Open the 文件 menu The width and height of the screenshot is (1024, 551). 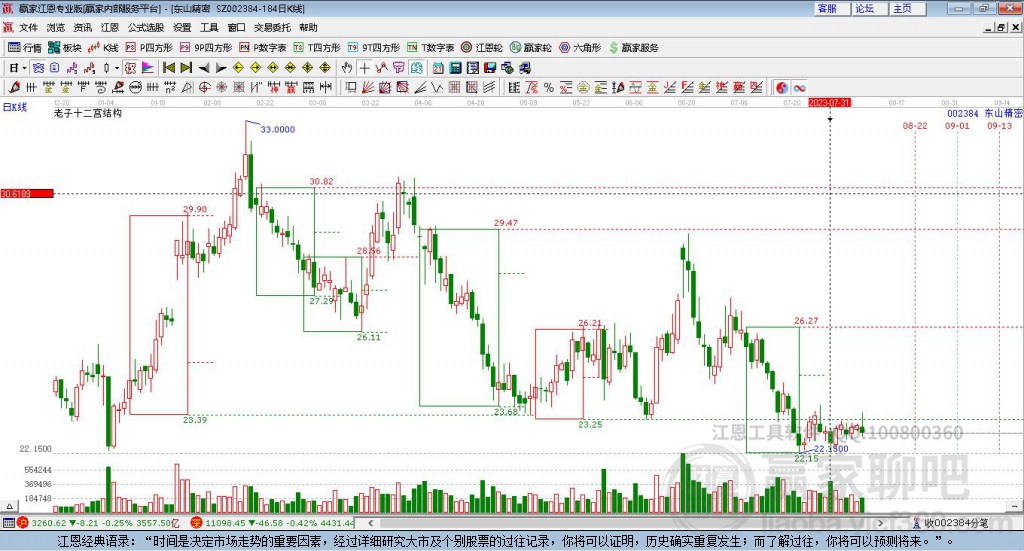(28, 27)
